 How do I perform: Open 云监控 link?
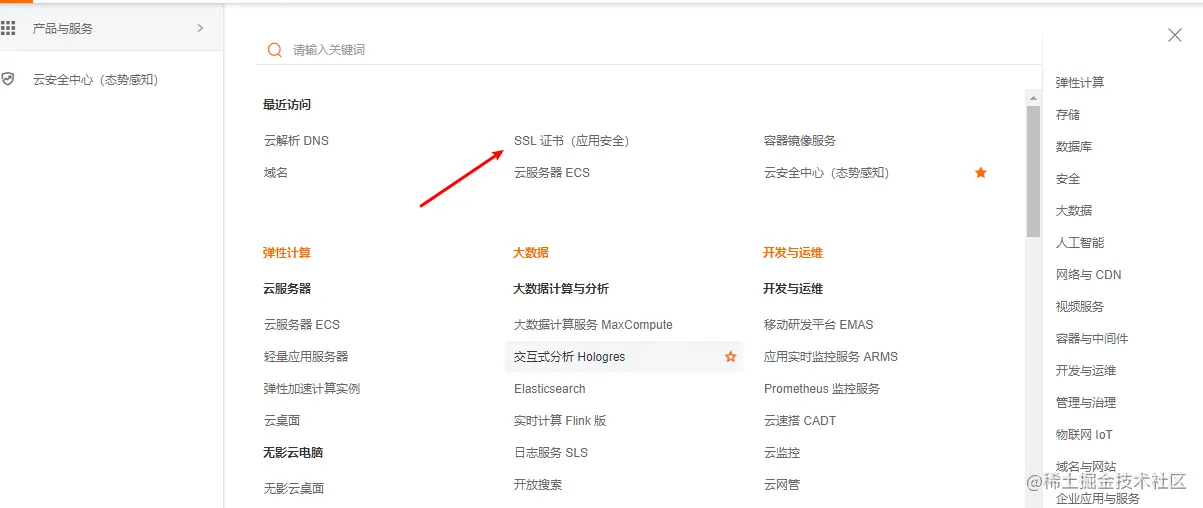[x=782, y=453]
